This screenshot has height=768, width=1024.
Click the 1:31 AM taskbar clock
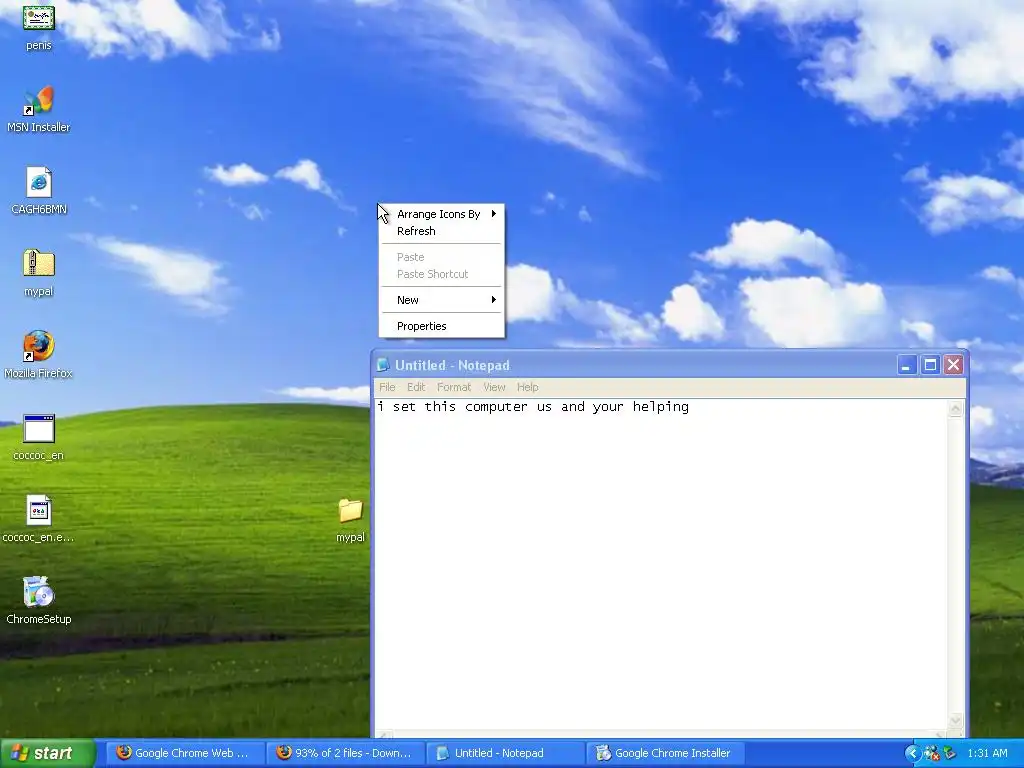tap(987, 753)
